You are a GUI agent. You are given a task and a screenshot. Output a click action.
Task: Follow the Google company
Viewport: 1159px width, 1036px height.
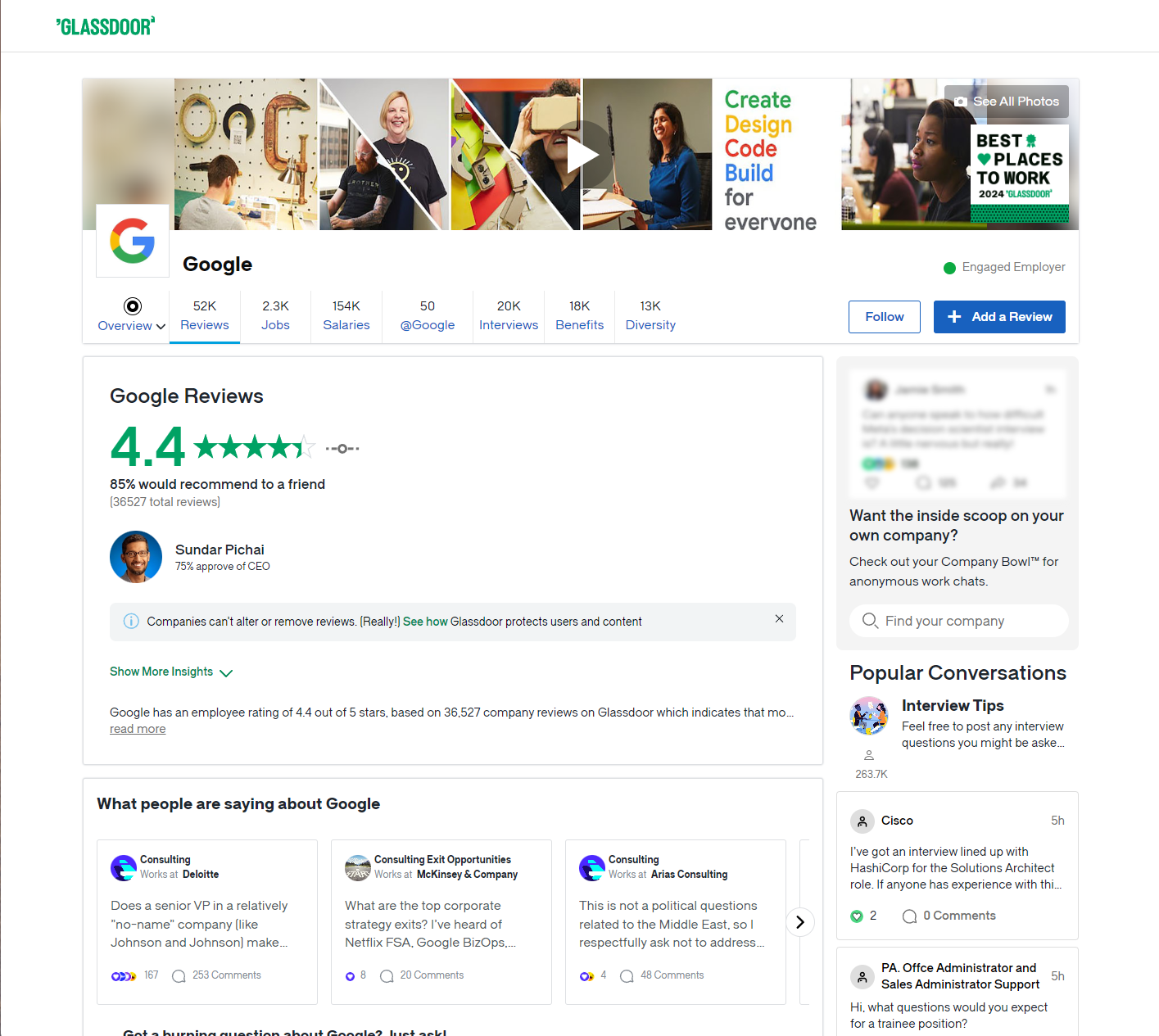pos(885,317)
